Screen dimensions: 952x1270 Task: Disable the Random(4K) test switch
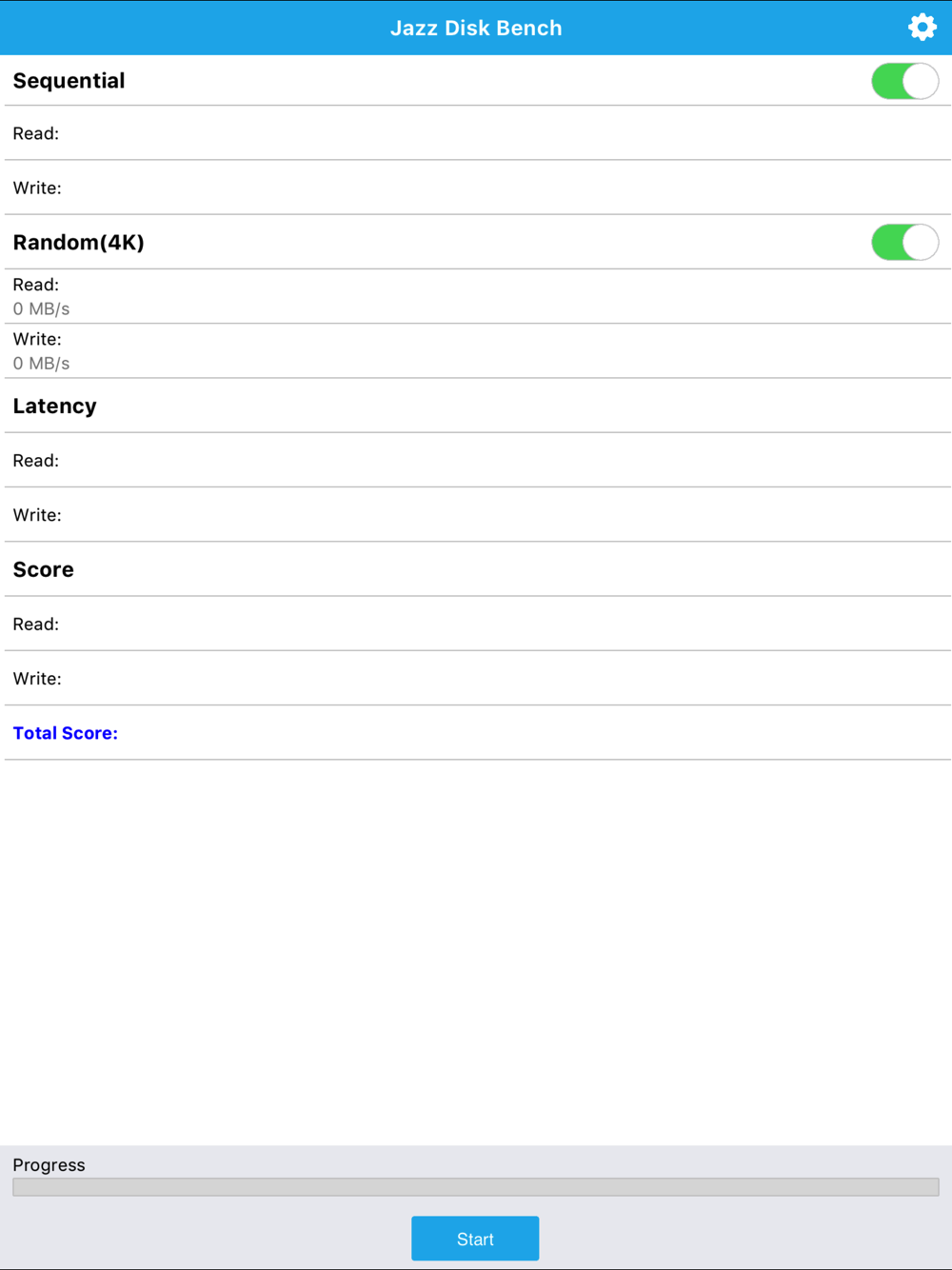tap(904, 243)
